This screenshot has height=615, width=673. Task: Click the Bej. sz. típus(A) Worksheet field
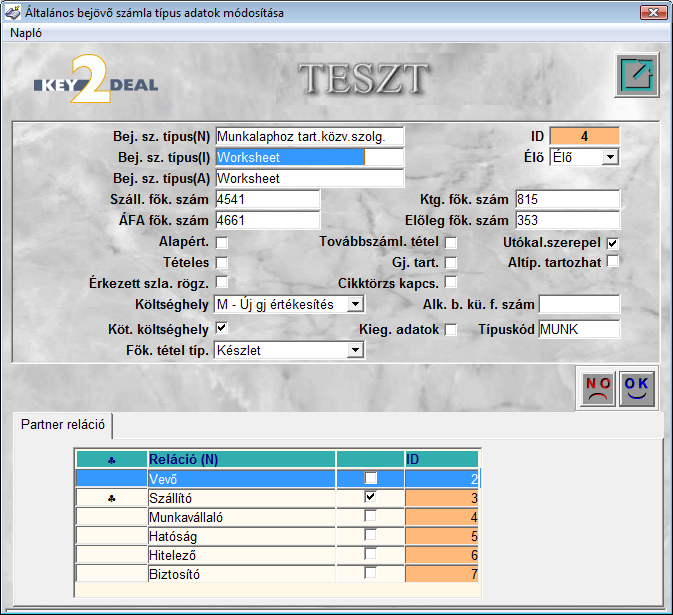click(309, 178)
